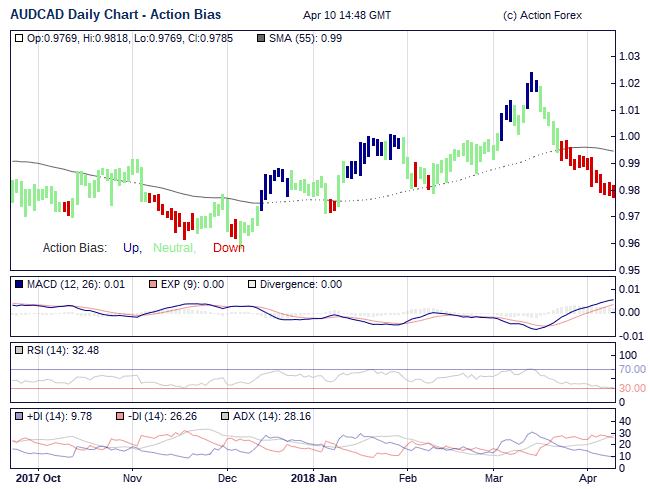This screenshot has width=650, height=489.
Task: Select the 'Down' Action Bias label
Action: pyautogui.click(x=228, y=248)
